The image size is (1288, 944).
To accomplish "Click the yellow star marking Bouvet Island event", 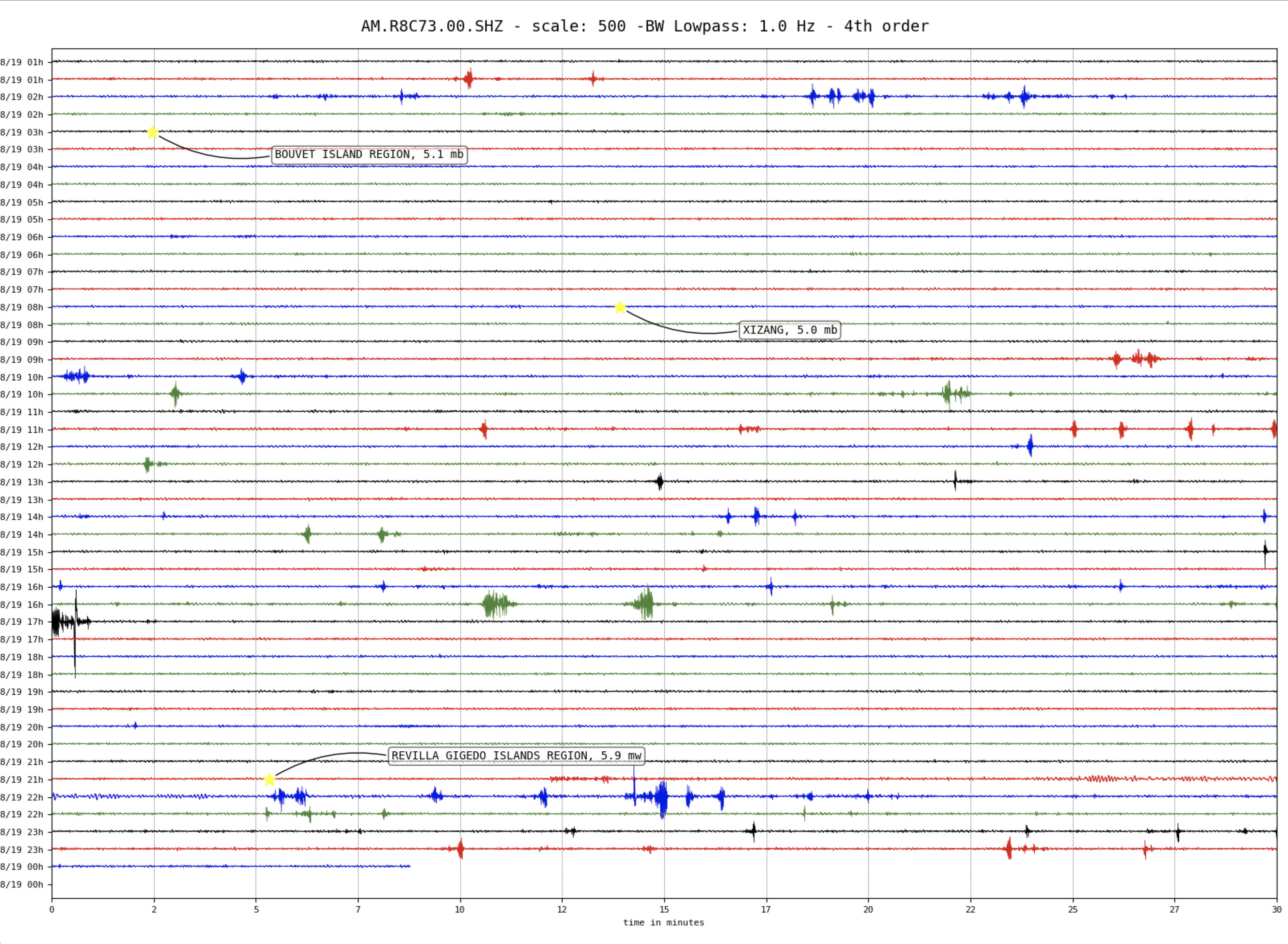I will (152, 132).
